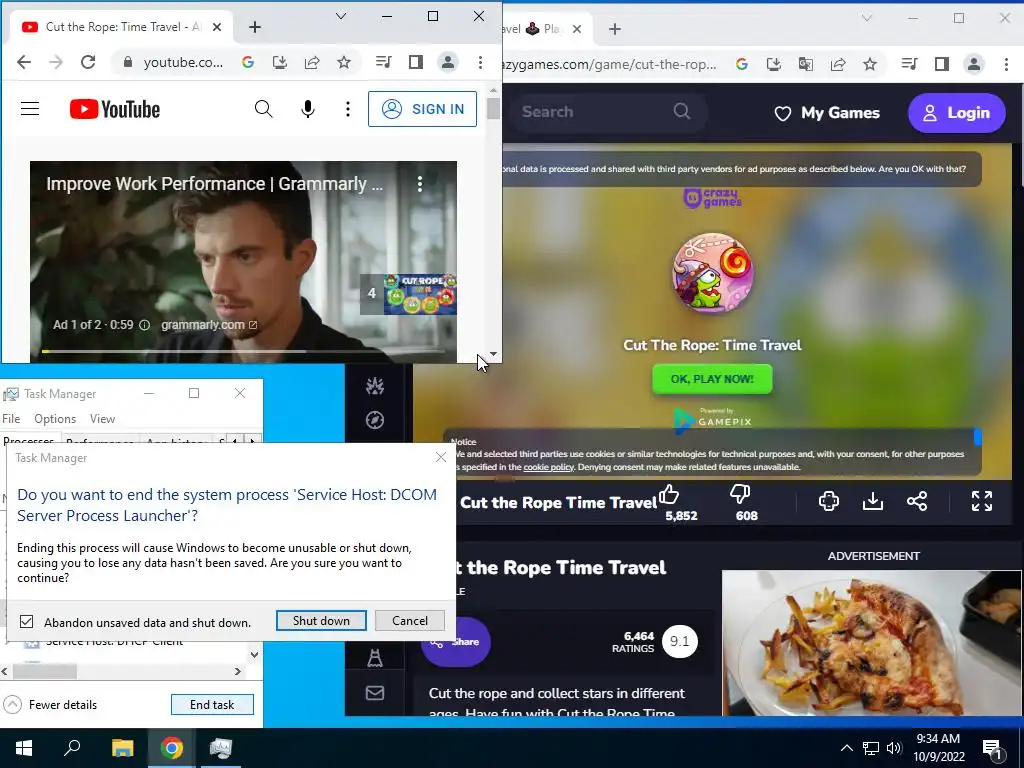This screenshot has height=768, width=1024.
Task: Open Task Manager View menu
Action: (x=103, y=419)
